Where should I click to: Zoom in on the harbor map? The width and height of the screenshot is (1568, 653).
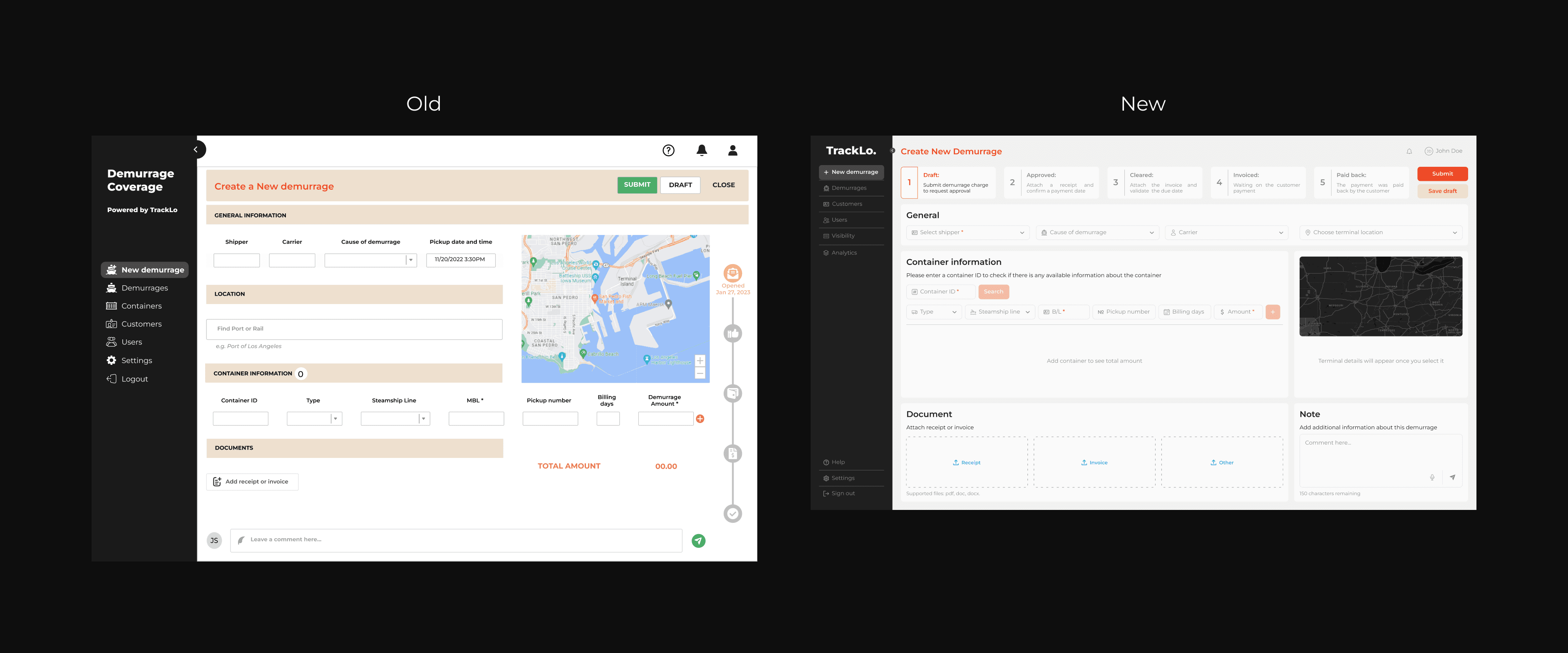pyautogui.click(x=700, y=361)
